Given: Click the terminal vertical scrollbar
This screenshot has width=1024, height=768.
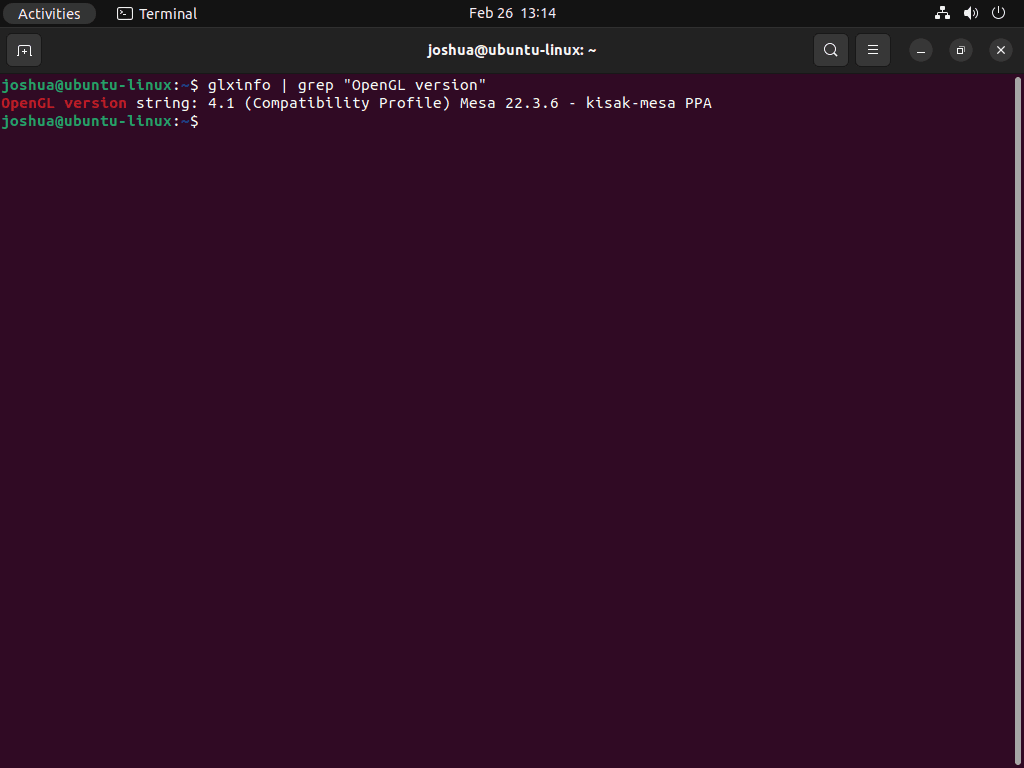Looking at the screenshot, I should pos(1017,421).
